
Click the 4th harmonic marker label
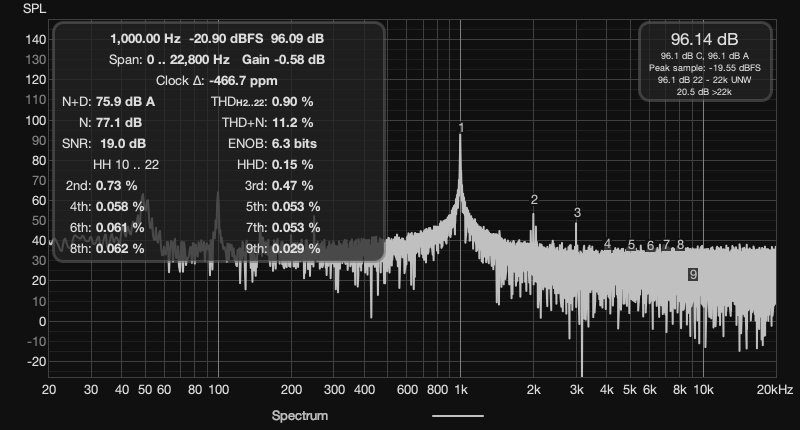pyautogui.click(x=607, y=245)
